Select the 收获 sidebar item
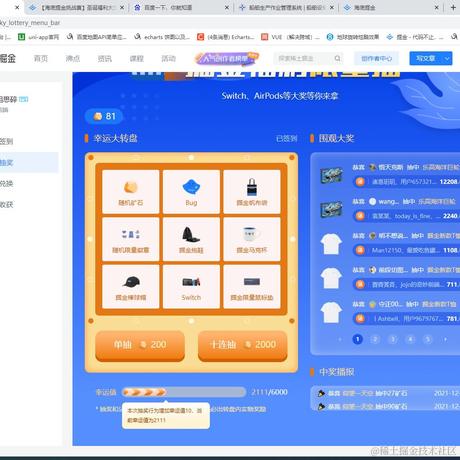The image size is (460, 460). (7, 205)
